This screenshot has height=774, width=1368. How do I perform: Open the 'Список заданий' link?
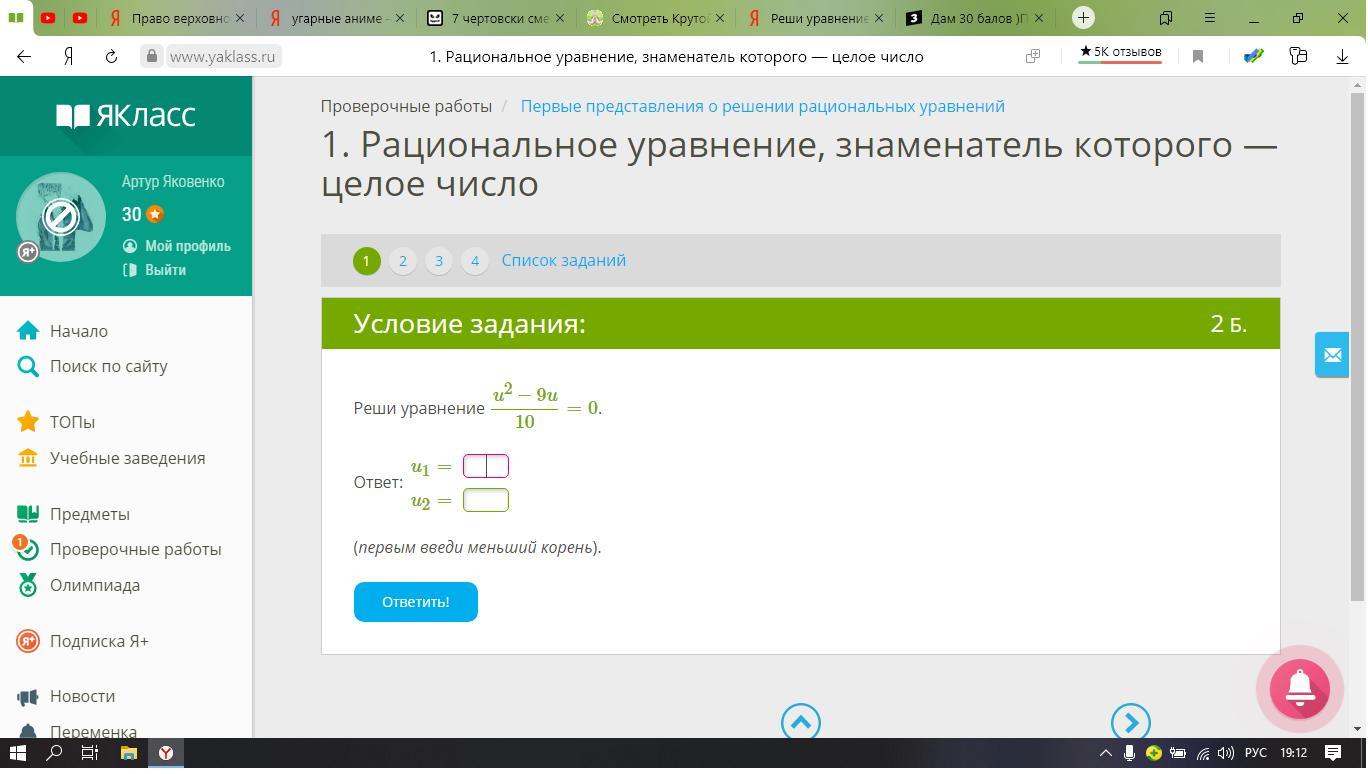[x=563, y=260]
